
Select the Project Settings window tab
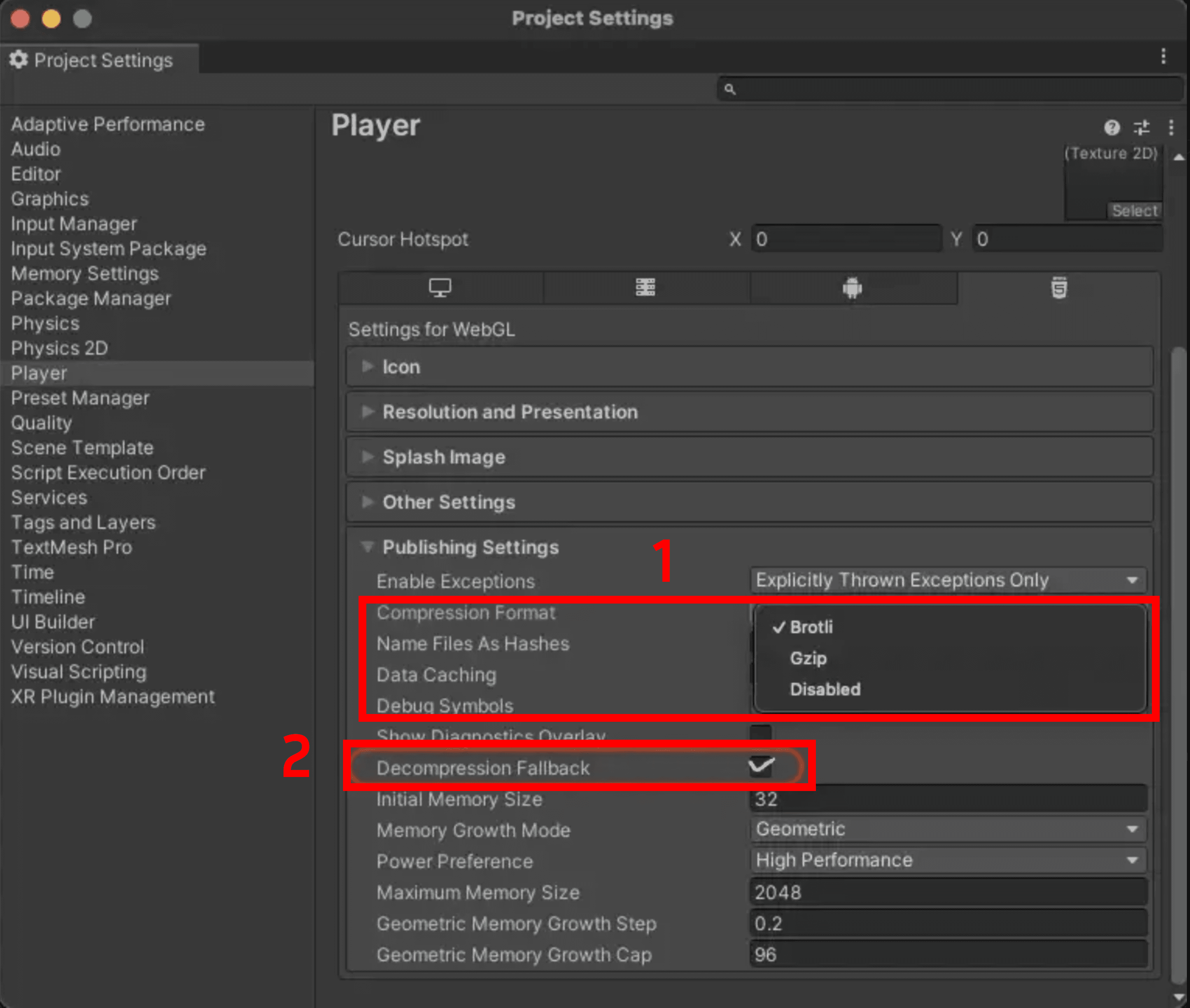(100, 59)
